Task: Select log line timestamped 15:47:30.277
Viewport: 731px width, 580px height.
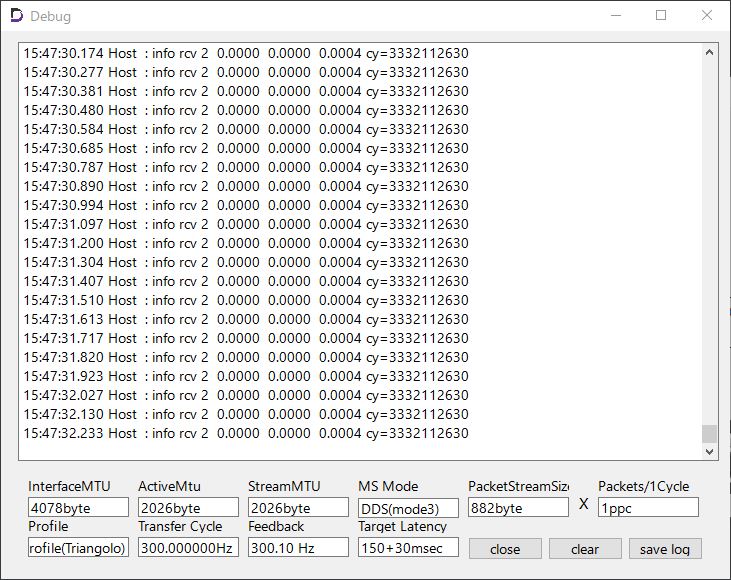Action: 246,72
